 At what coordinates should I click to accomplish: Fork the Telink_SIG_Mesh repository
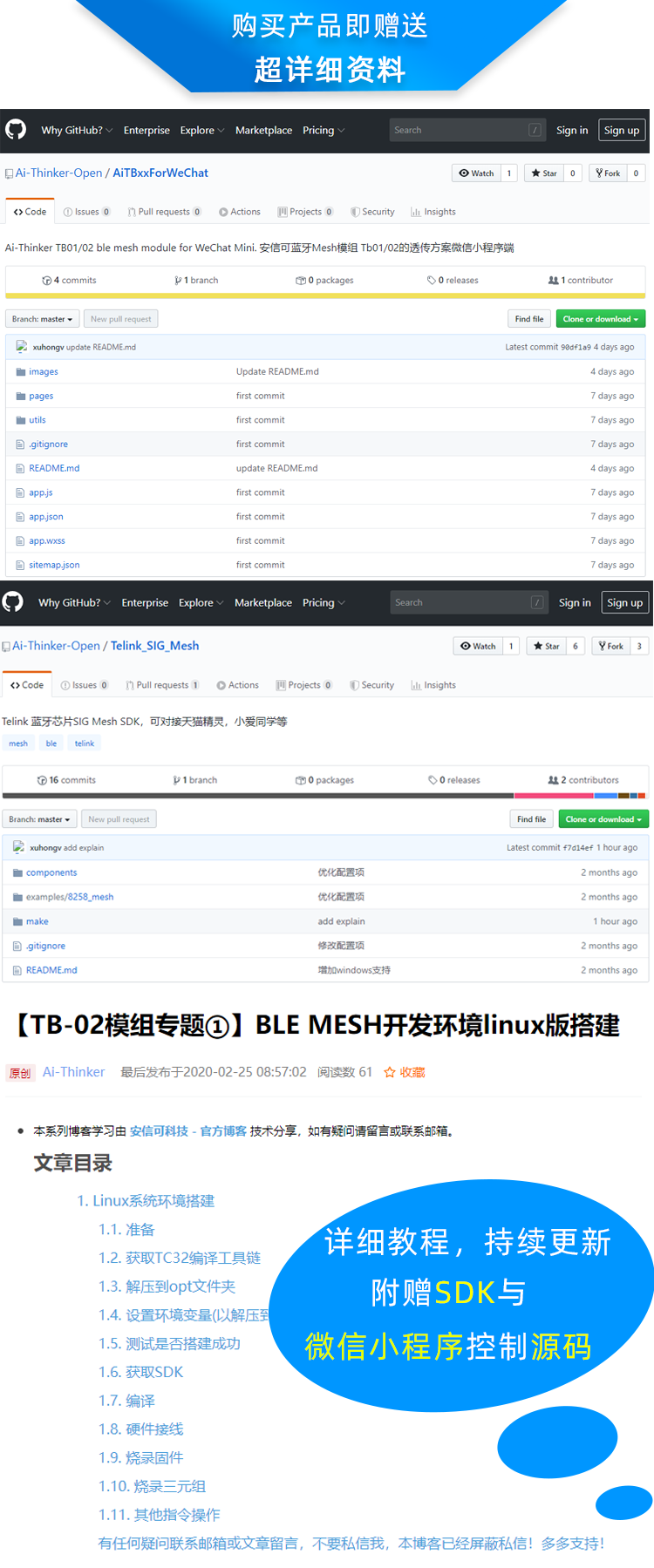point(610,646)
